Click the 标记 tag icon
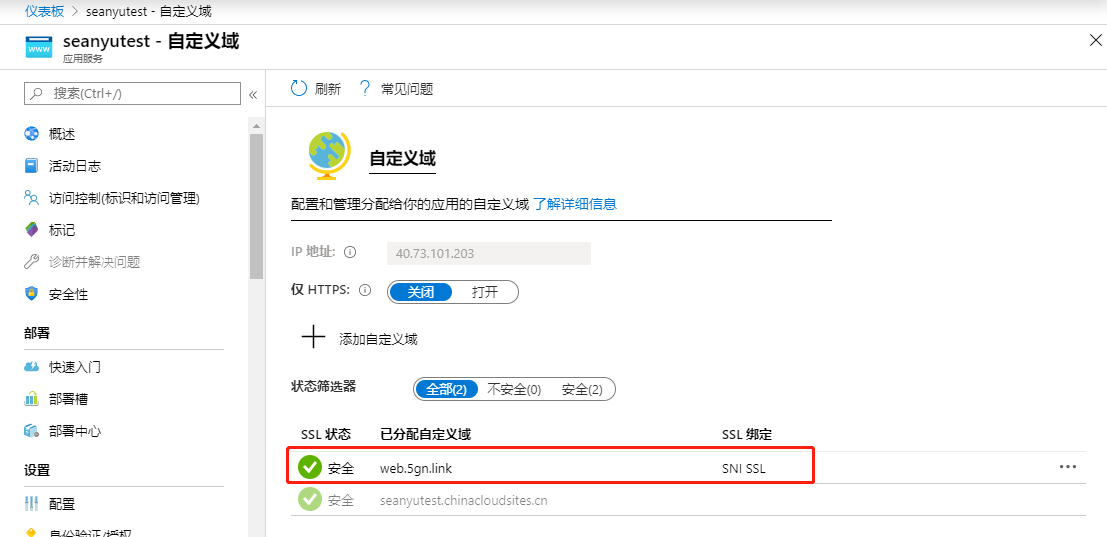This screenshot has height=537, width=1107. (x=31, y=230)
